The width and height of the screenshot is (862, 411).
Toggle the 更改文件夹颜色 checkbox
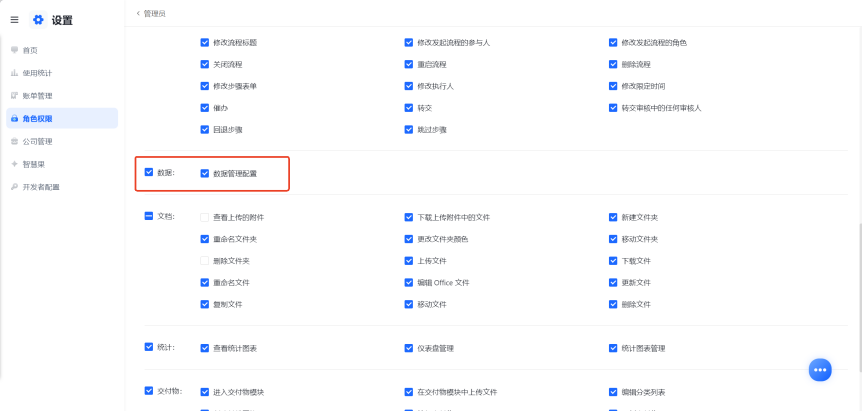click(x=408, y=239)
